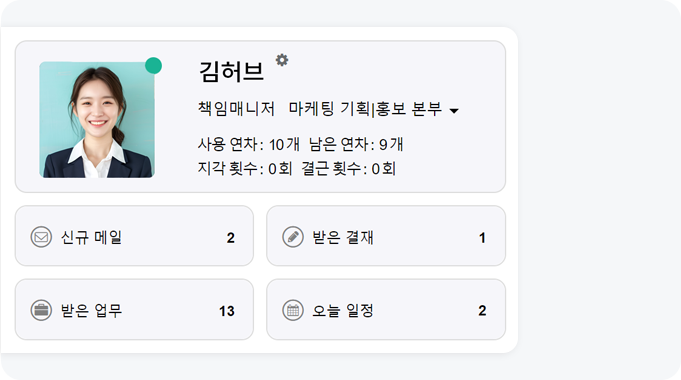Open the 신규 메일 card
The image size is (681, 380).
134,236
